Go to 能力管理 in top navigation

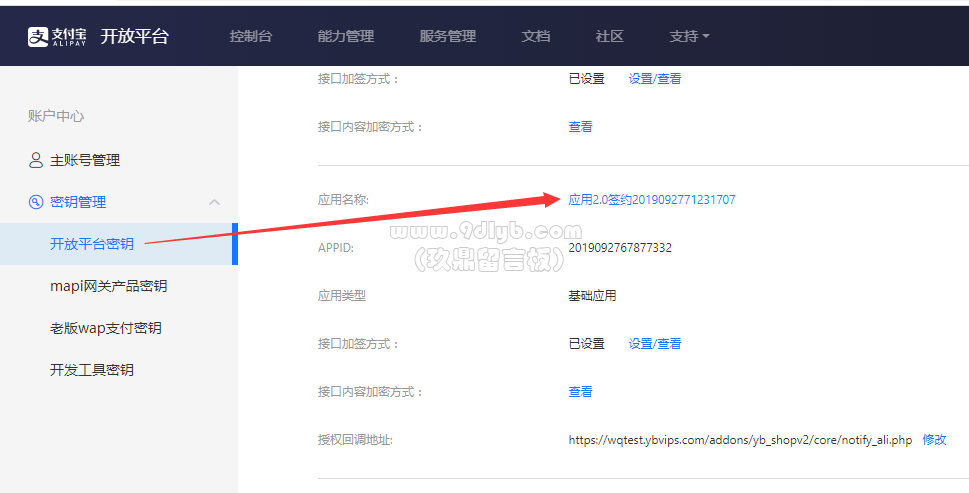[x=345, y=36]
